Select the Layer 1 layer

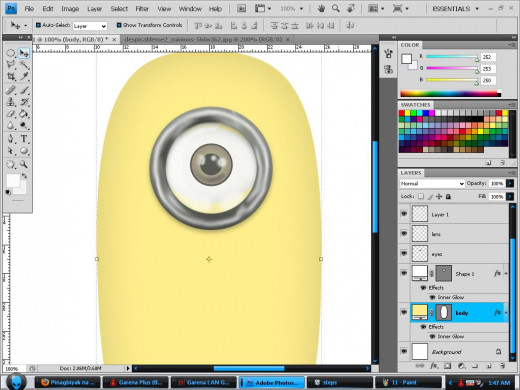tap(459, 214)
